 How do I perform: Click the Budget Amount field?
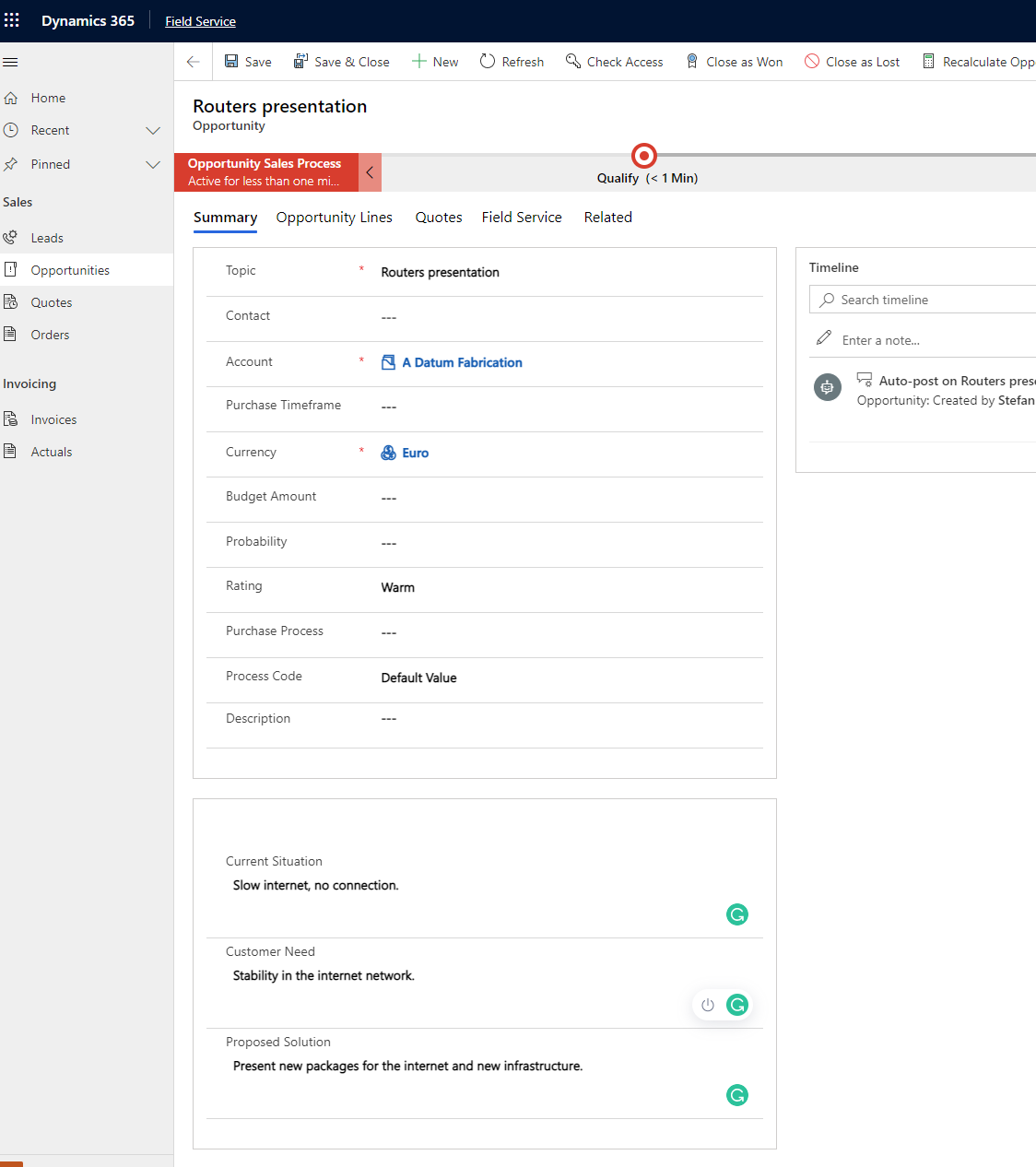coord(571,497)
